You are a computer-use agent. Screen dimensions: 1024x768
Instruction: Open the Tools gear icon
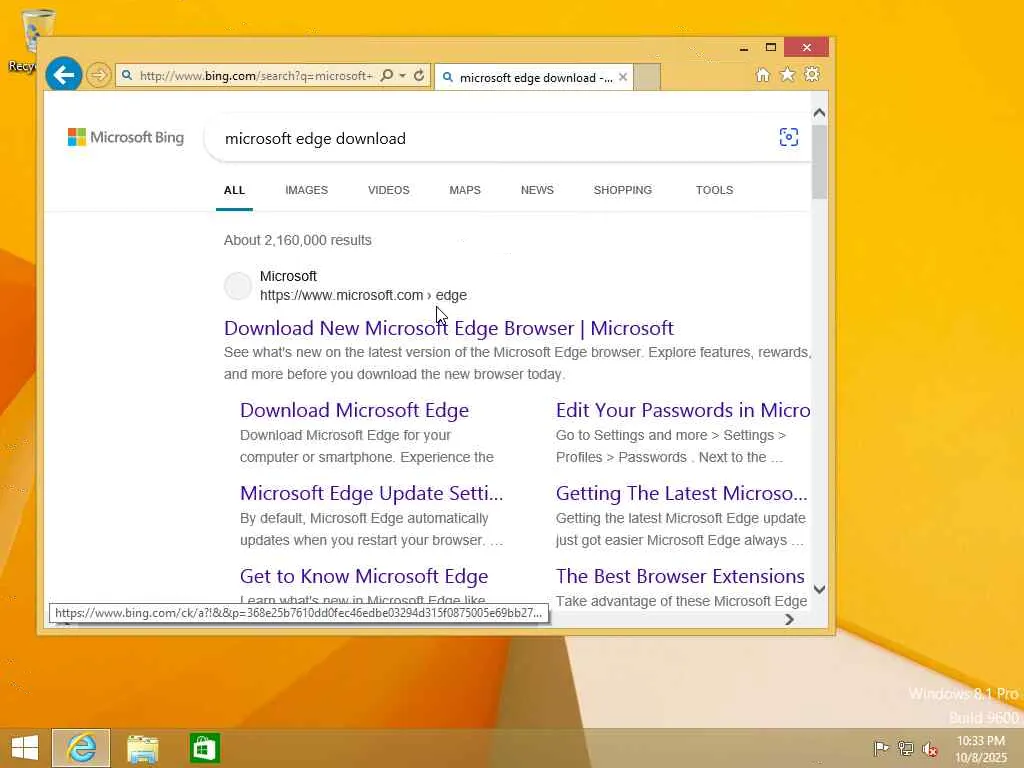point(812,75)
